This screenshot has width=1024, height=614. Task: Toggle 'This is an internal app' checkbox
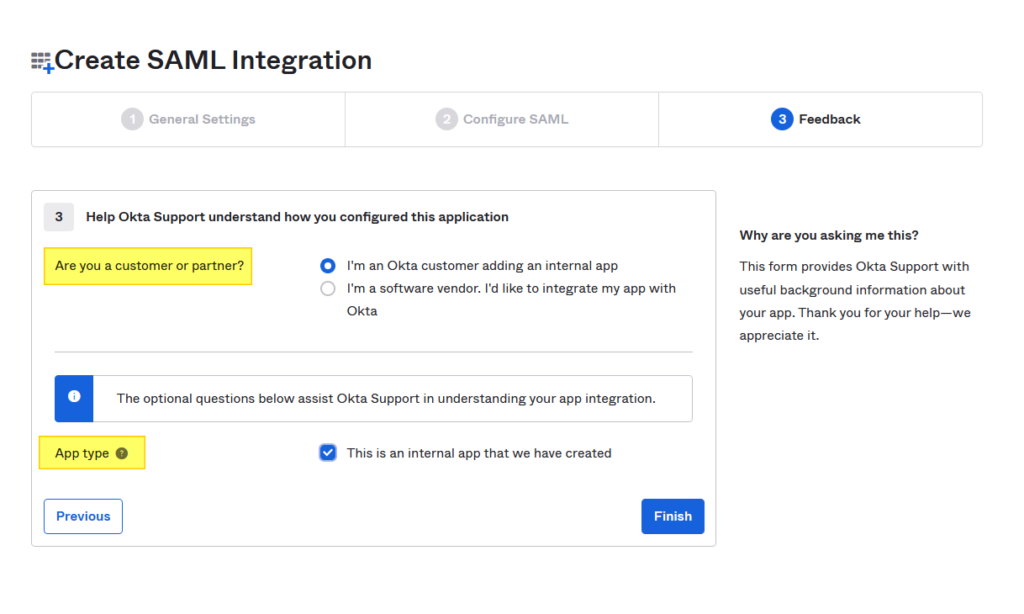point(328,453)
